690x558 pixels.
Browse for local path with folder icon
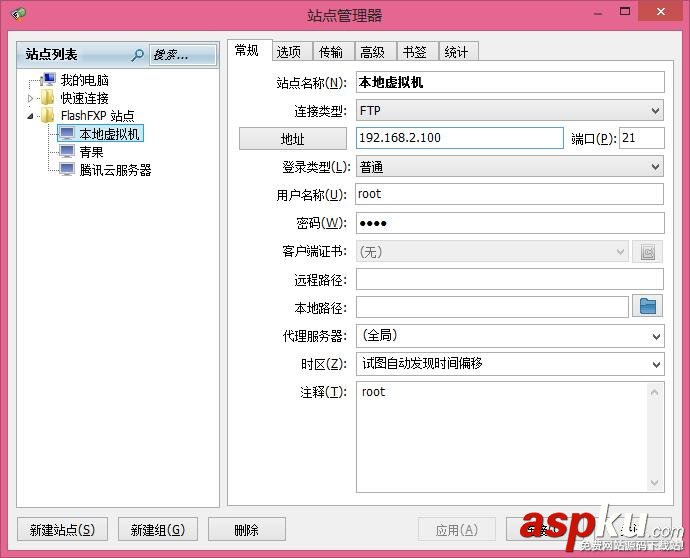tap(648, 306)
